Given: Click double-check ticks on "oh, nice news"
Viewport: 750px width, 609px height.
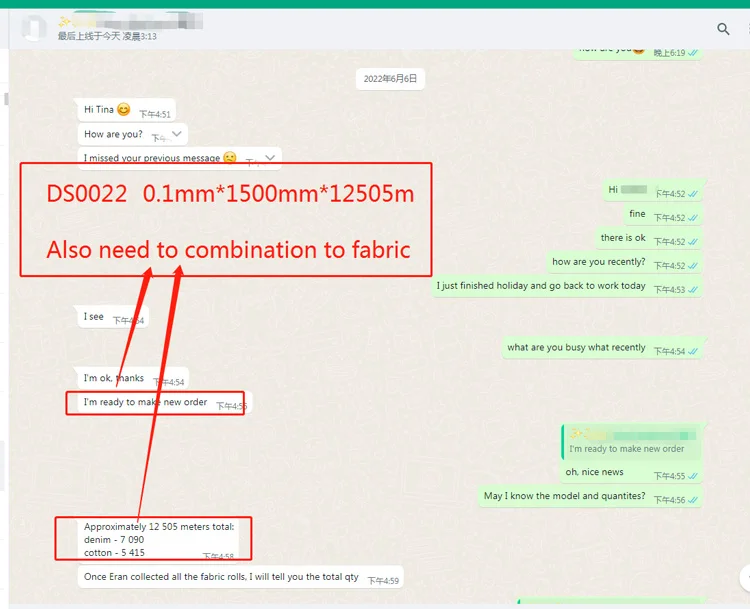Looking at the screenshot, I should pyautogui.click(x=692, y=476).
